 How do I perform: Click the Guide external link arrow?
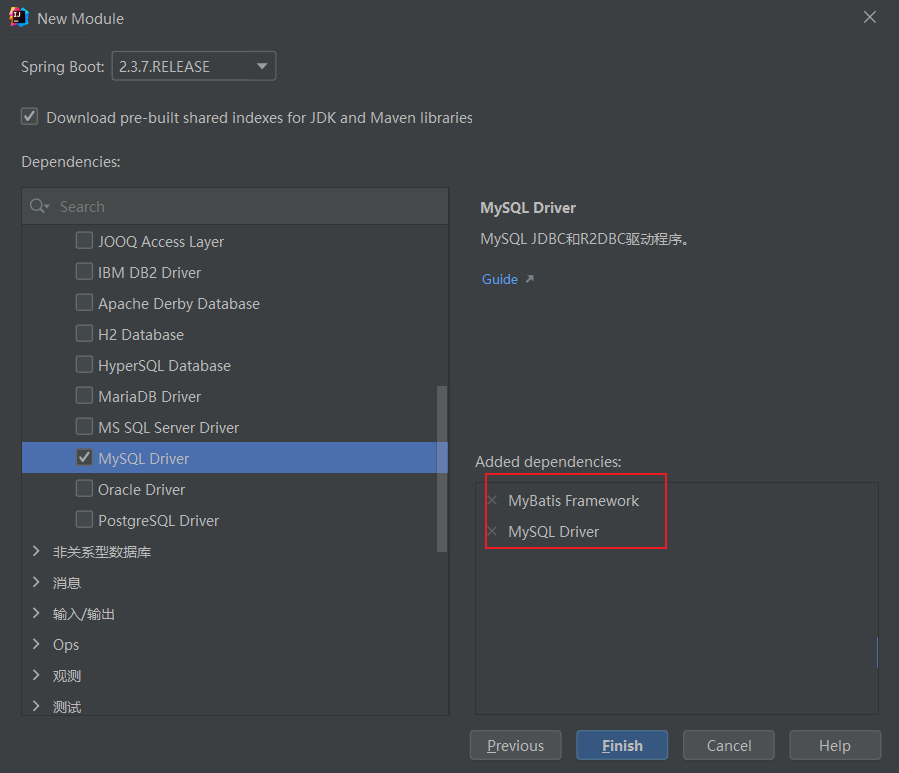[x=530, y=279]
